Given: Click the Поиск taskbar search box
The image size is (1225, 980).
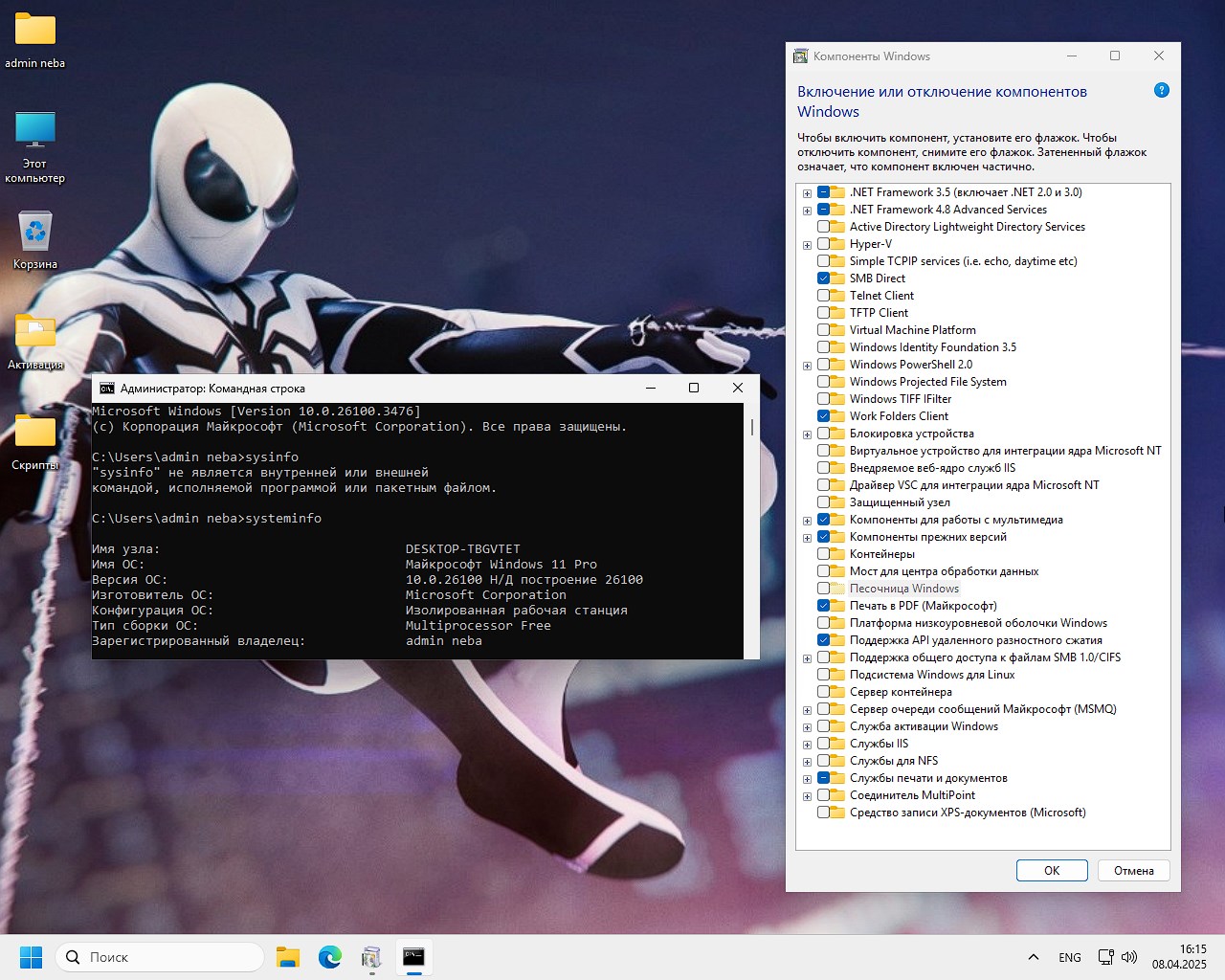Looking at the screenshot, I should pyautogui.click(x=161, y=957).
